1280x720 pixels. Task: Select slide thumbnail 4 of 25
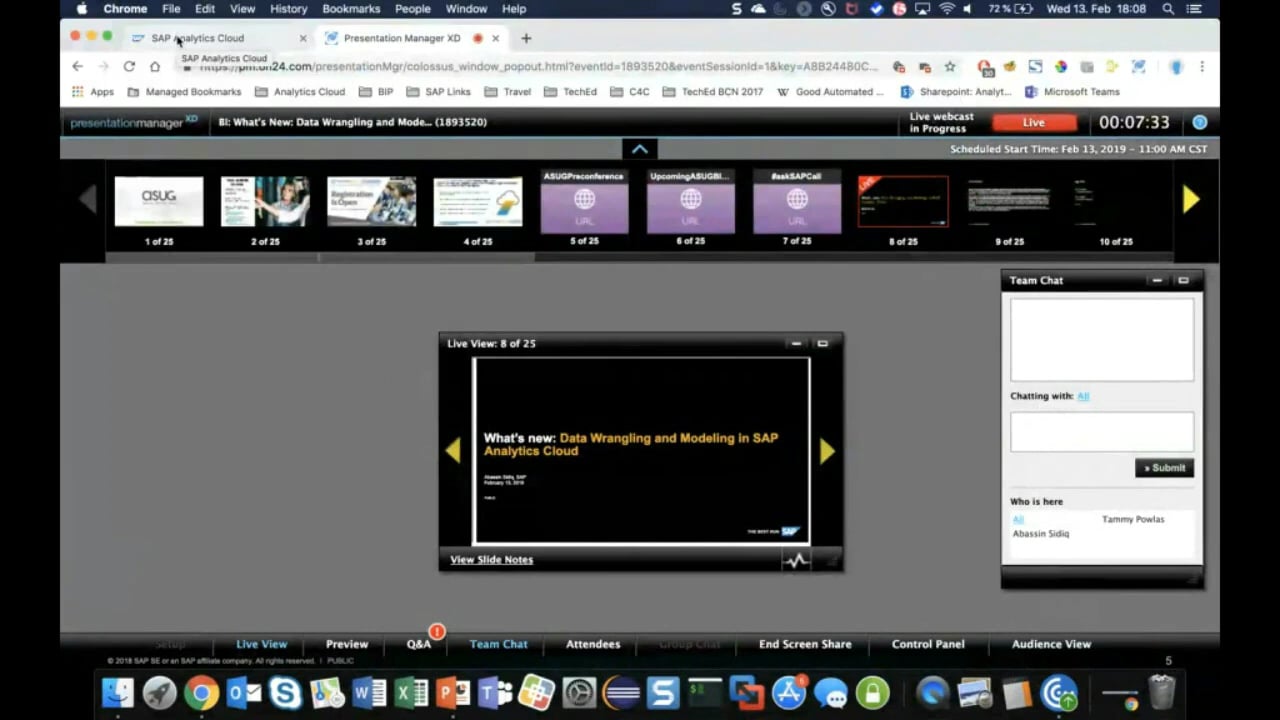point(478,202)
